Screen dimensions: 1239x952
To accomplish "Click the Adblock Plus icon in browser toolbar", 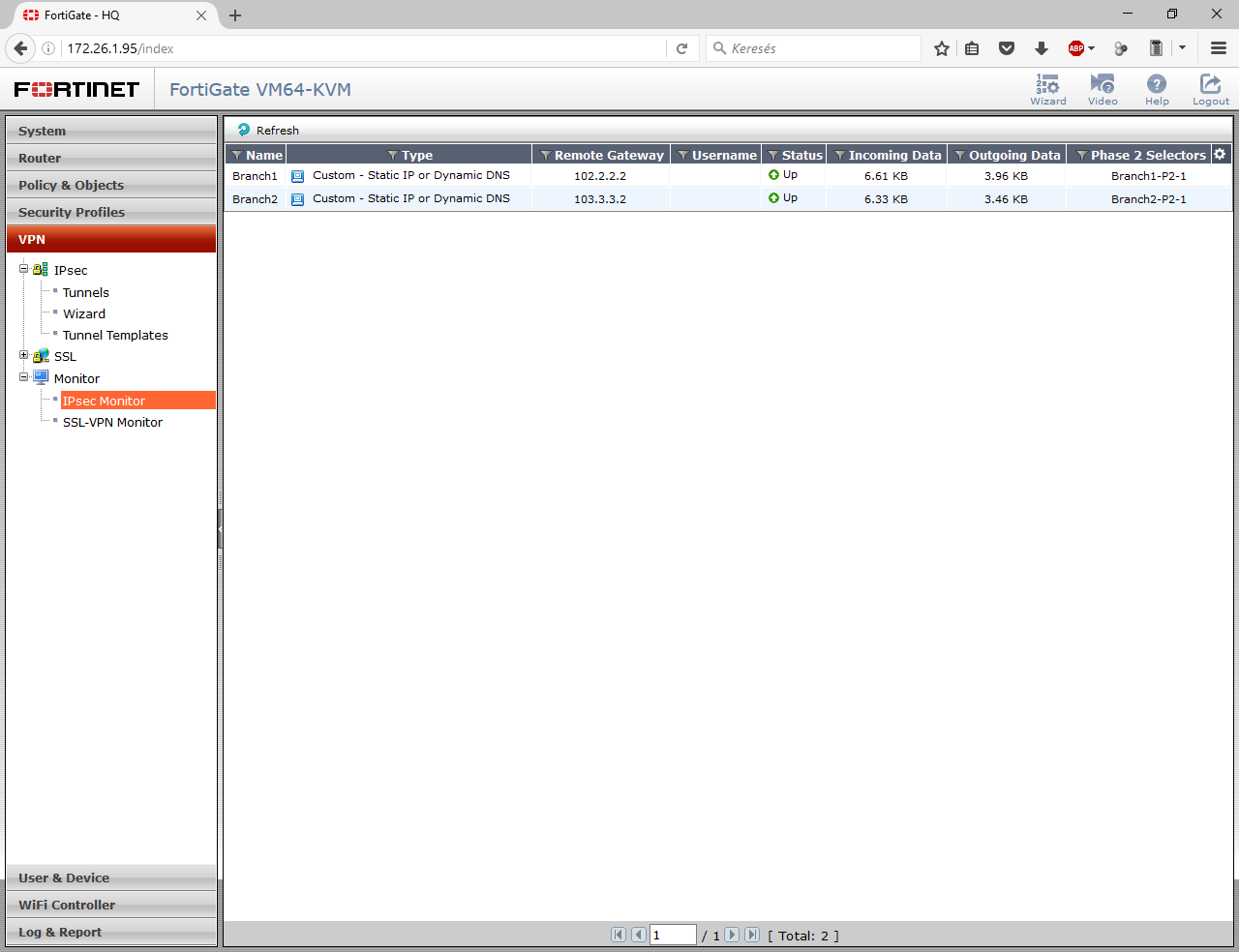I will (x=1074, y=47).
